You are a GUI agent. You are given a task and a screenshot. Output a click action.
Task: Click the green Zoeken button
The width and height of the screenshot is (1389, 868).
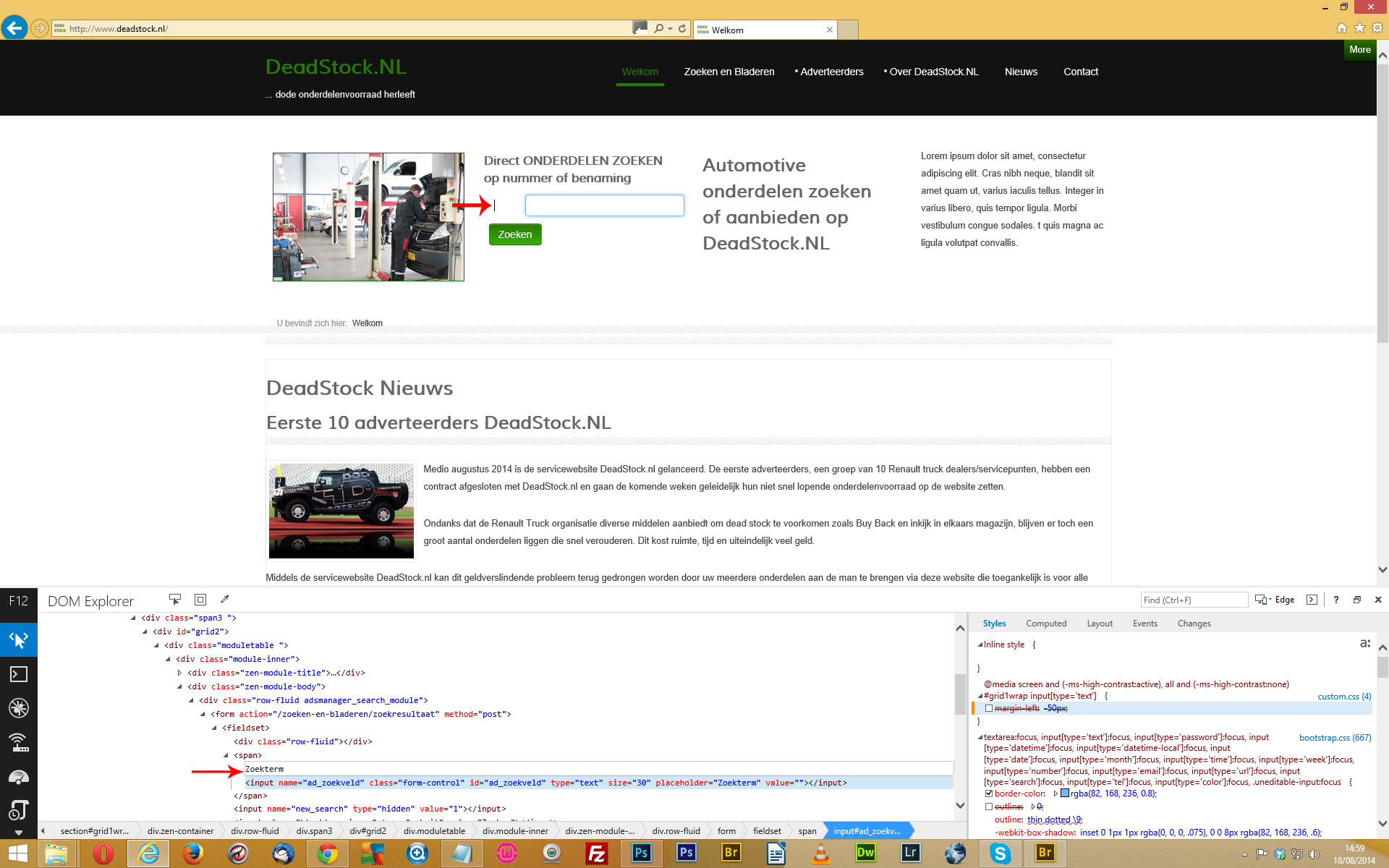(x=515, y=234)
